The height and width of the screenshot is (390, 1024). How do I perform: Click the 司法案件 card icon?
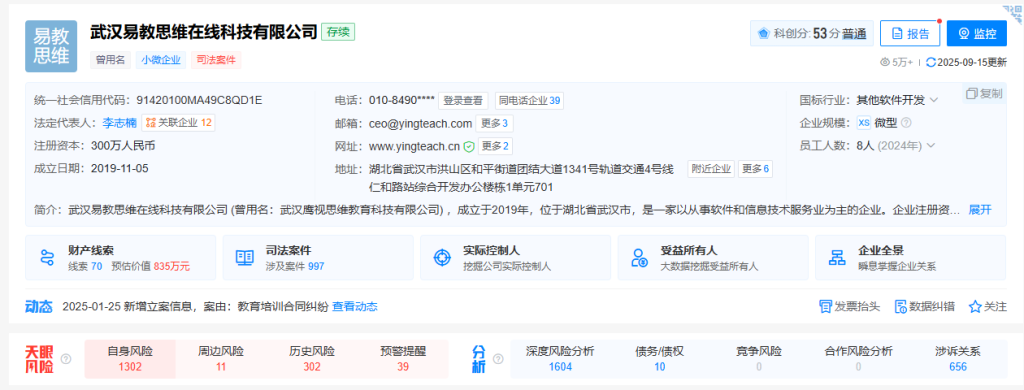pos(245,257)
